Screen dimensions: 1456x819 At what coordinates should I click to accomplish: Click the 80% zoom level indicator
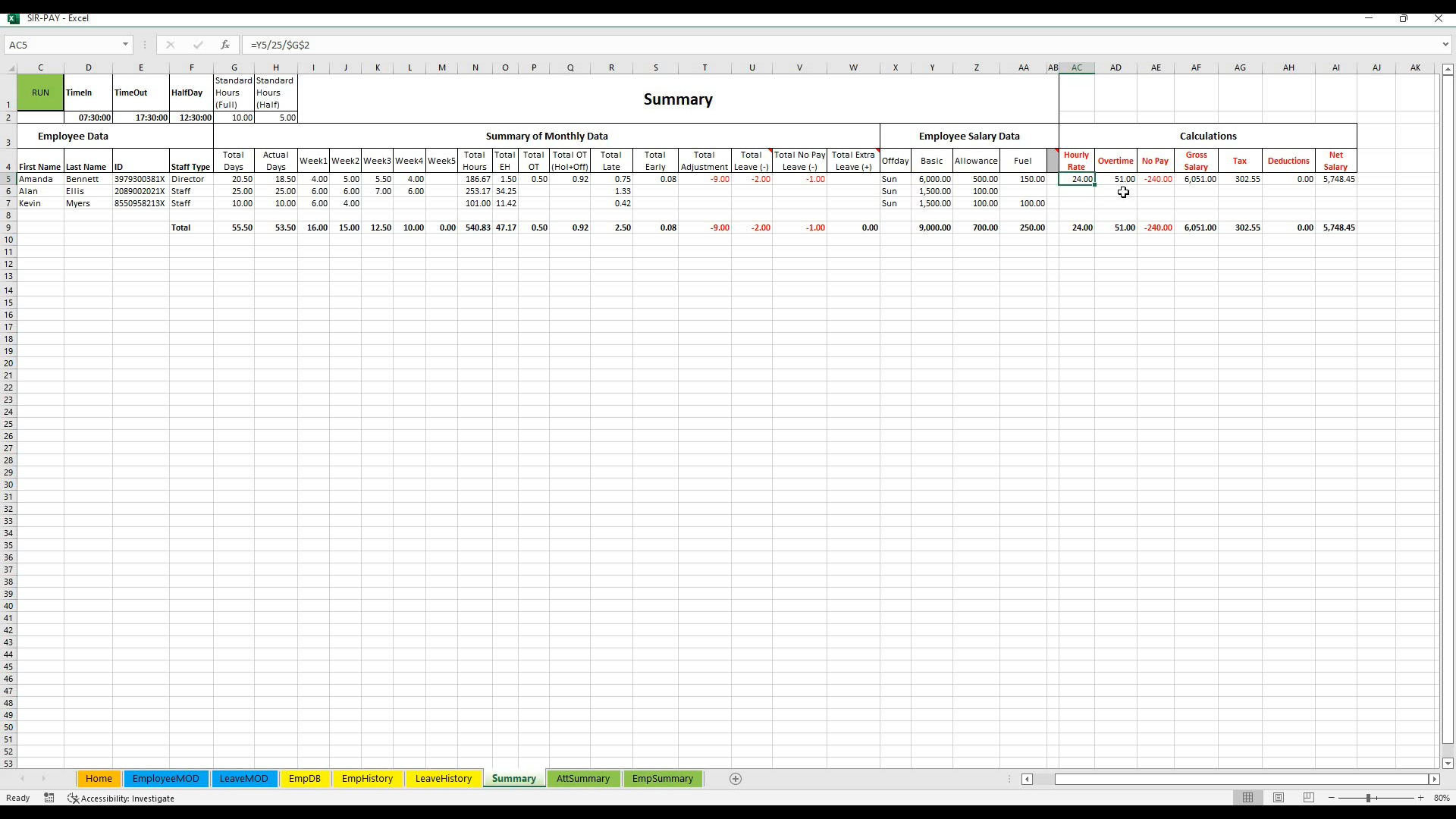1442,798
